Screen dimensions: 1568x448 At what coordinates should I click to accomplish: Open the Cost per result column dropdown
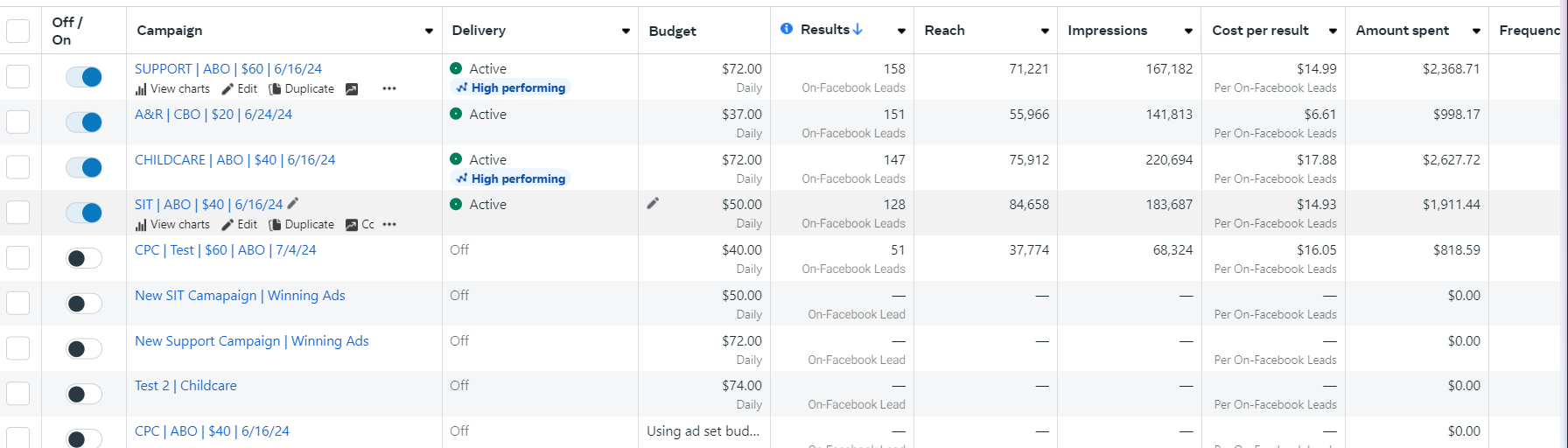click(1333, 31)
